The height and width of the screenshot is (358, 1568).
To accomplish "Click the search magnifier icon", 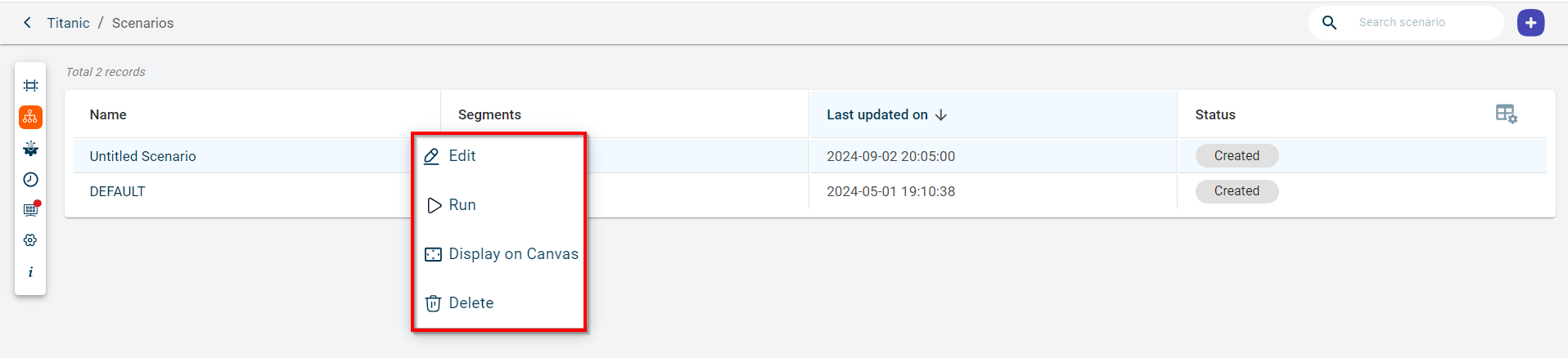I will point(1330,23).
